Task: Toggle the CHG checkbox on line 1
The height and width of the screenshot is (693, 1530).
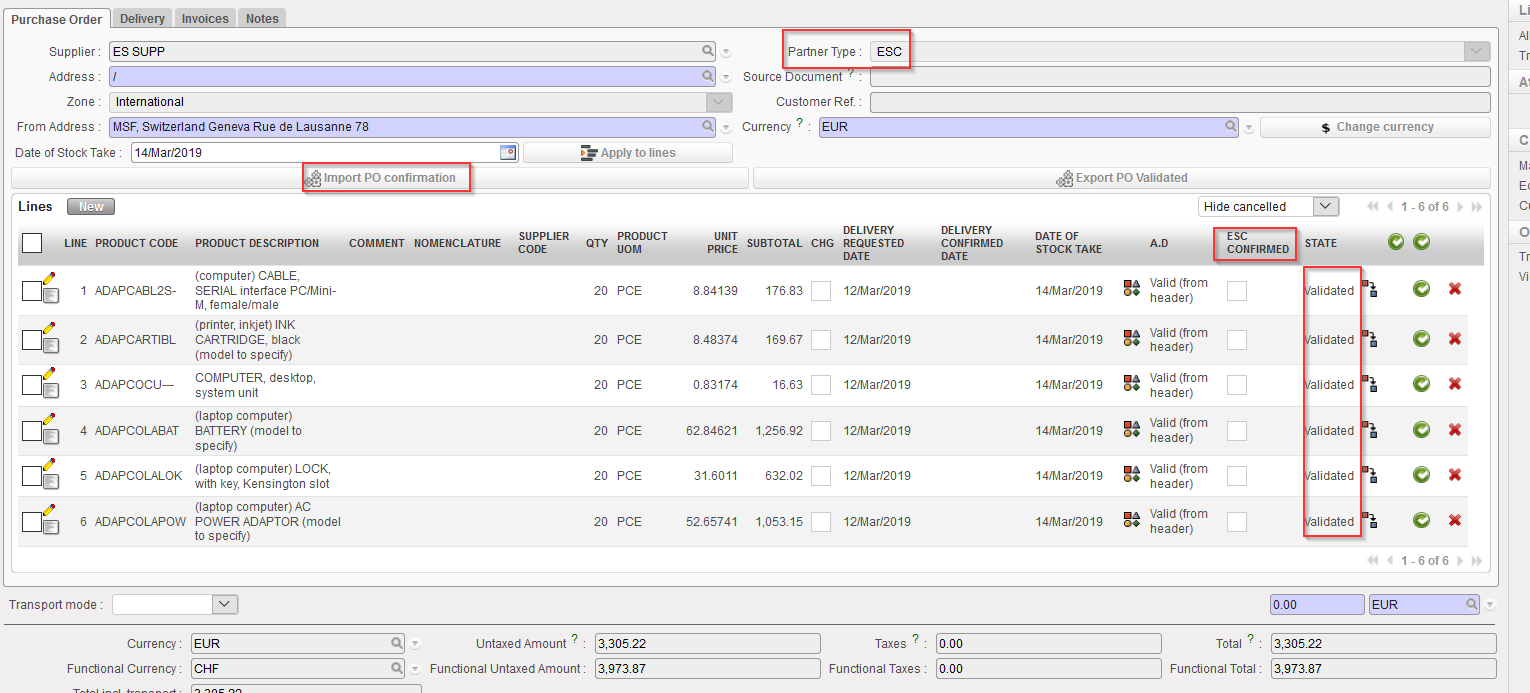Action: pyautogui.click(x=821, y=291)
